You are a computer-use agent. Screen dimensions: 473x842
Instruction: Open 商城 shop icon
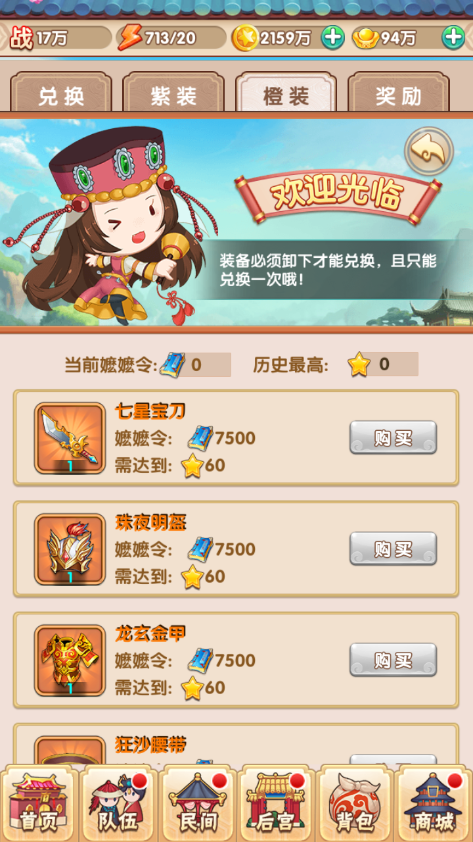click(434, 803)
